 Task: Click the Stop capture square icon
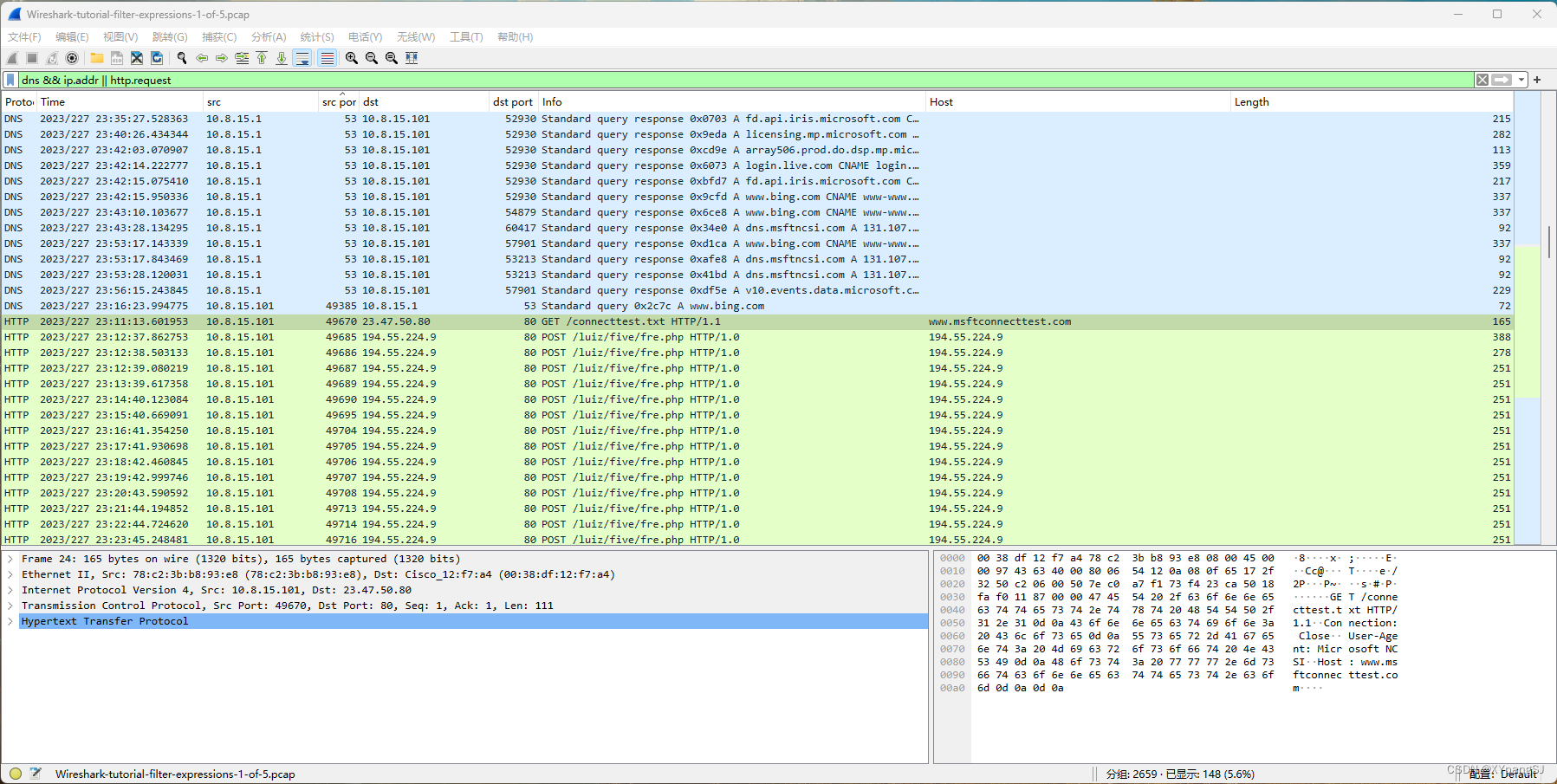[32, 58]
